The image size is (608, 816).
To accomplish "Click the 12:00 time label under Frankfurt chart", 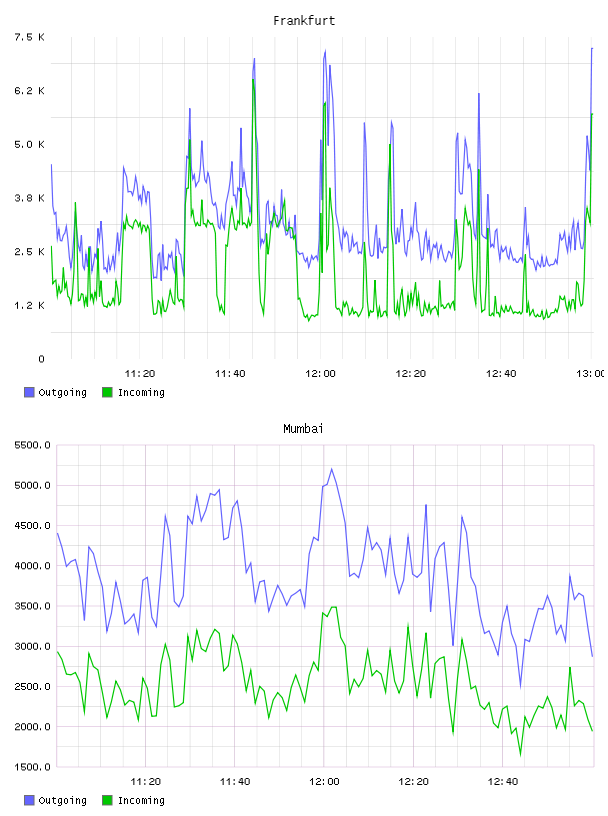I will (320, 373).
